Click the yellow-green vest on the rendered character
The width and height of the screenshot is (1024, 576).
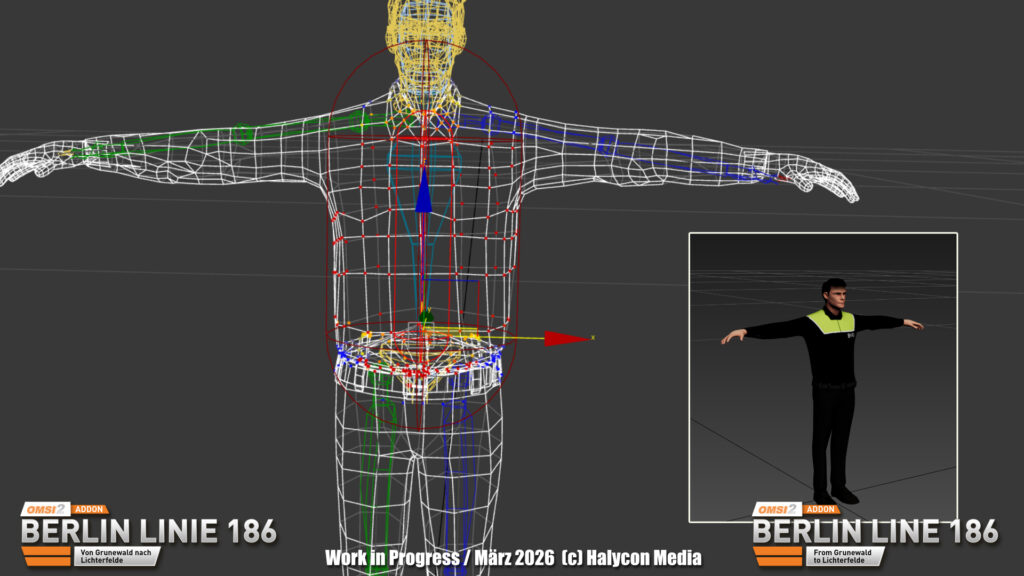tap(832, 322)
